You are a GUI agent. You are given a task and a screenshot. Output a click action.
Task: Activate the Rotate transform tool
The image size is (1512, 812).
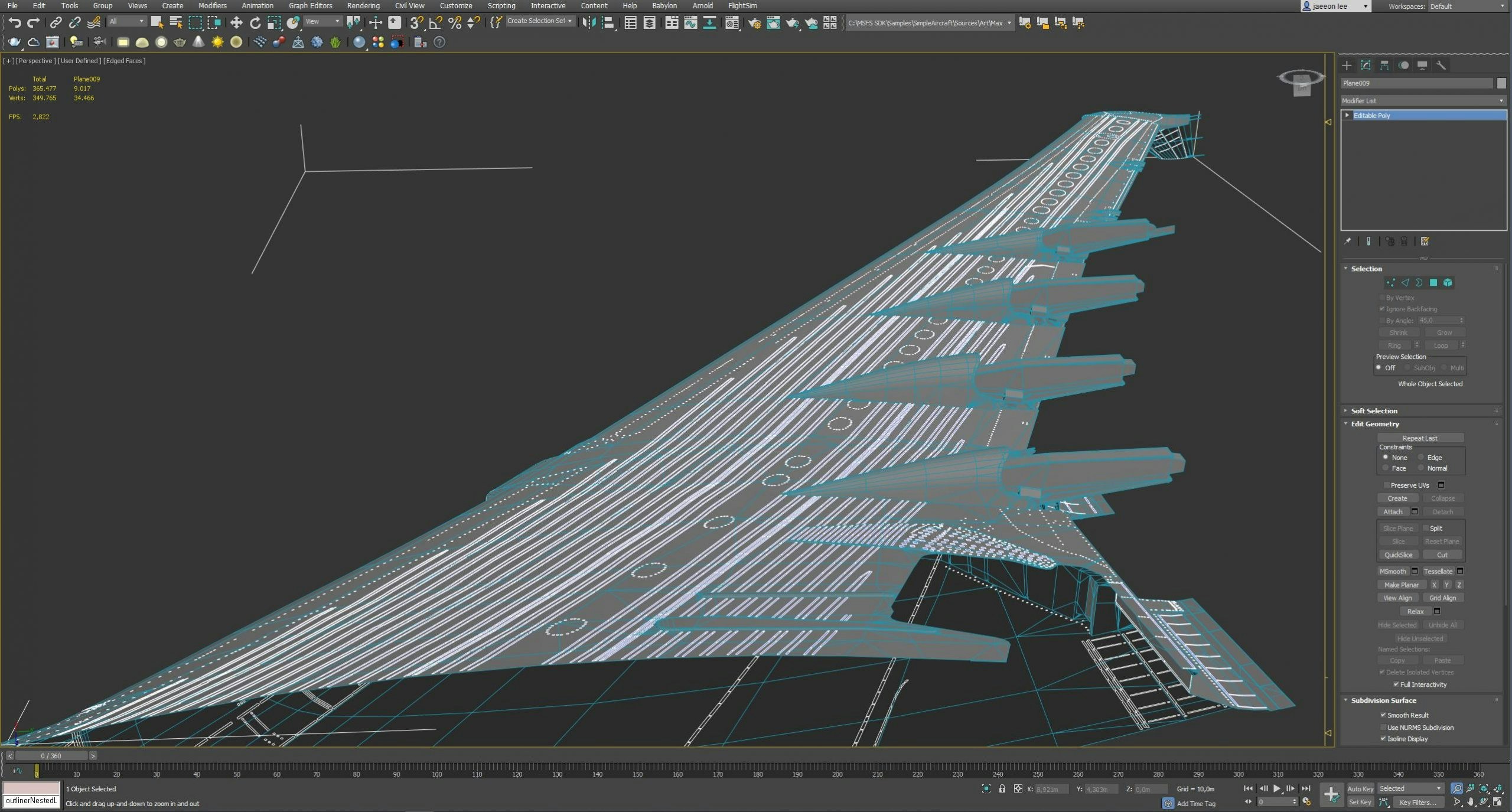click(x=255, y=23)
